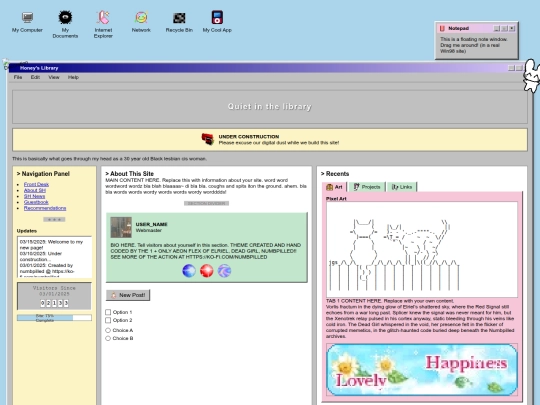Image resolution: width=540 pixels, height=405 pixels.
Task: Click the '> Recents' heading
Action: (x=335, y=174)
